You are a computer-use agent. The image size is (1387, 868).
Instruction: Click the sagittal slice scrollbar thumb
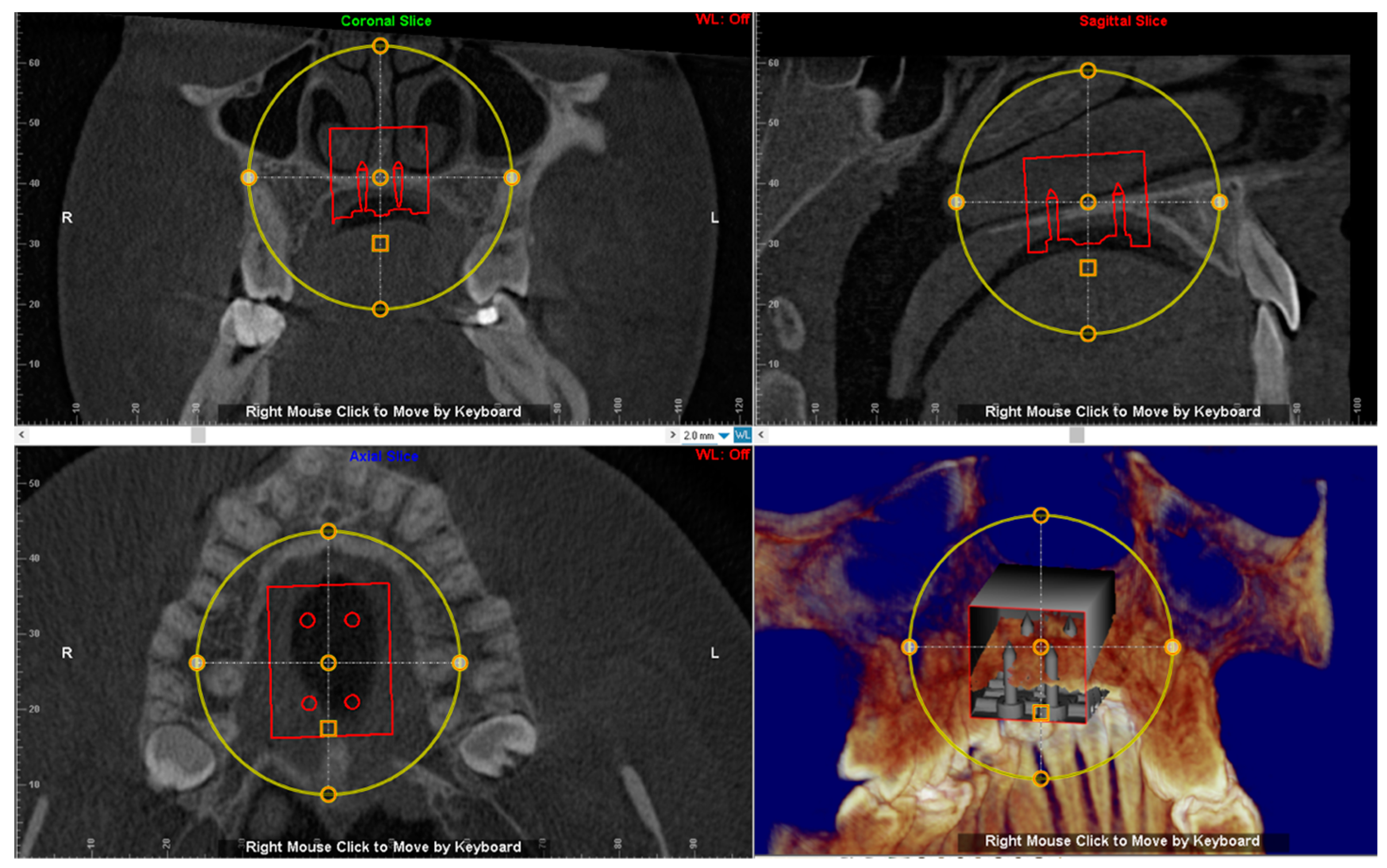pos(1077,435)
